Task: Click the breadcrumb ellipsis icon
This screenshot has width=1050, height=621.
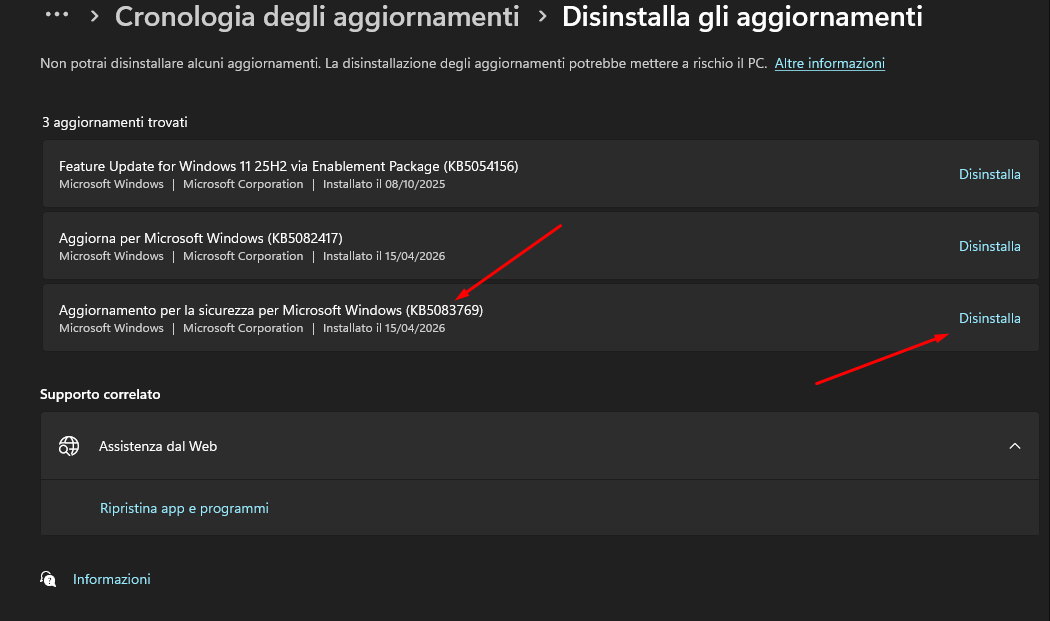Action: click(x=57, y=15)
